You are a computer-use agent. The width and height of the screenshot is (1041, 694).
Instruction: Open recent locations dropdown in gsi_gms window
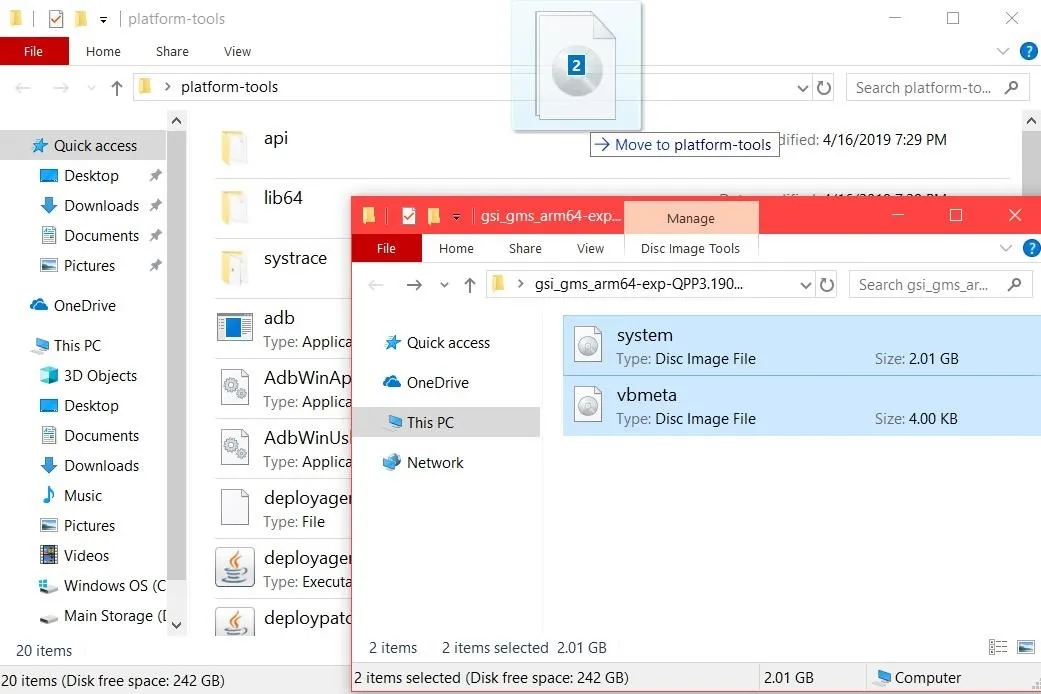pos(444,285)
